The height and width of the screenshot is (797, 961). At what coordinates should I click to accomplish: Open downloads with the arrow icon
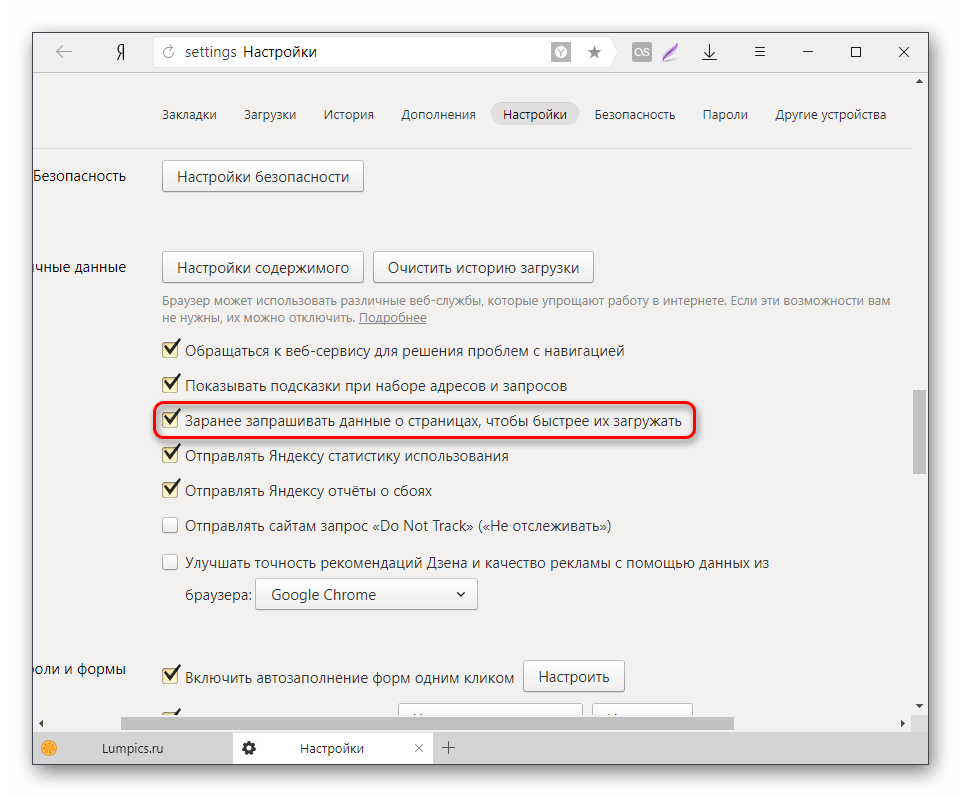pos(709,52)
